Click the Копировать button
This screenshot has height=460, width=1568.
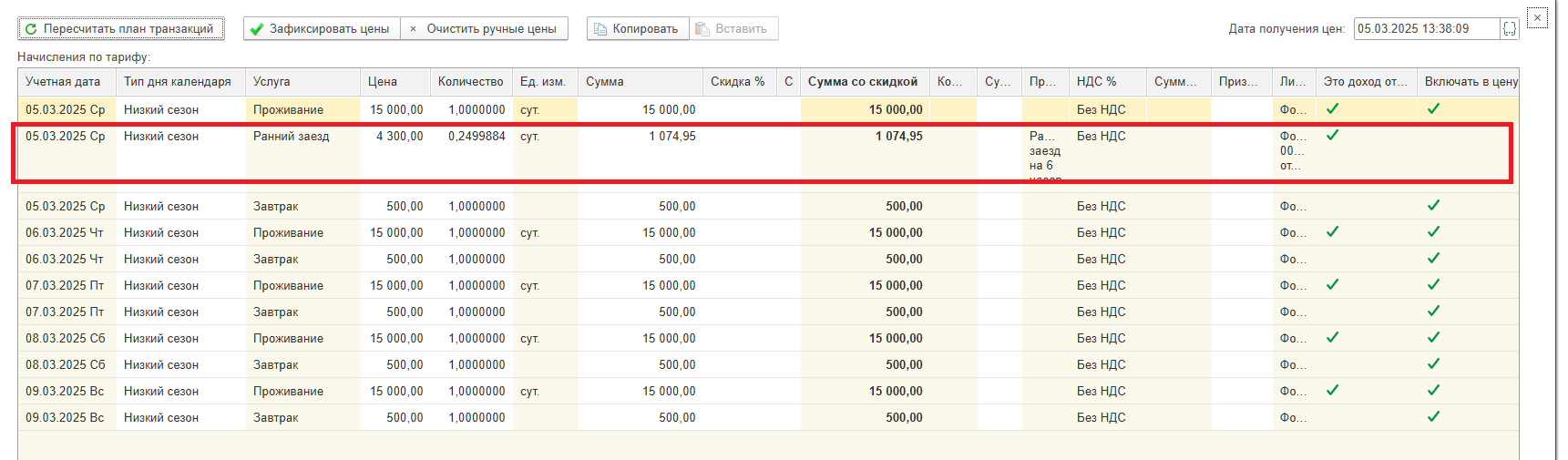(637, 28)
